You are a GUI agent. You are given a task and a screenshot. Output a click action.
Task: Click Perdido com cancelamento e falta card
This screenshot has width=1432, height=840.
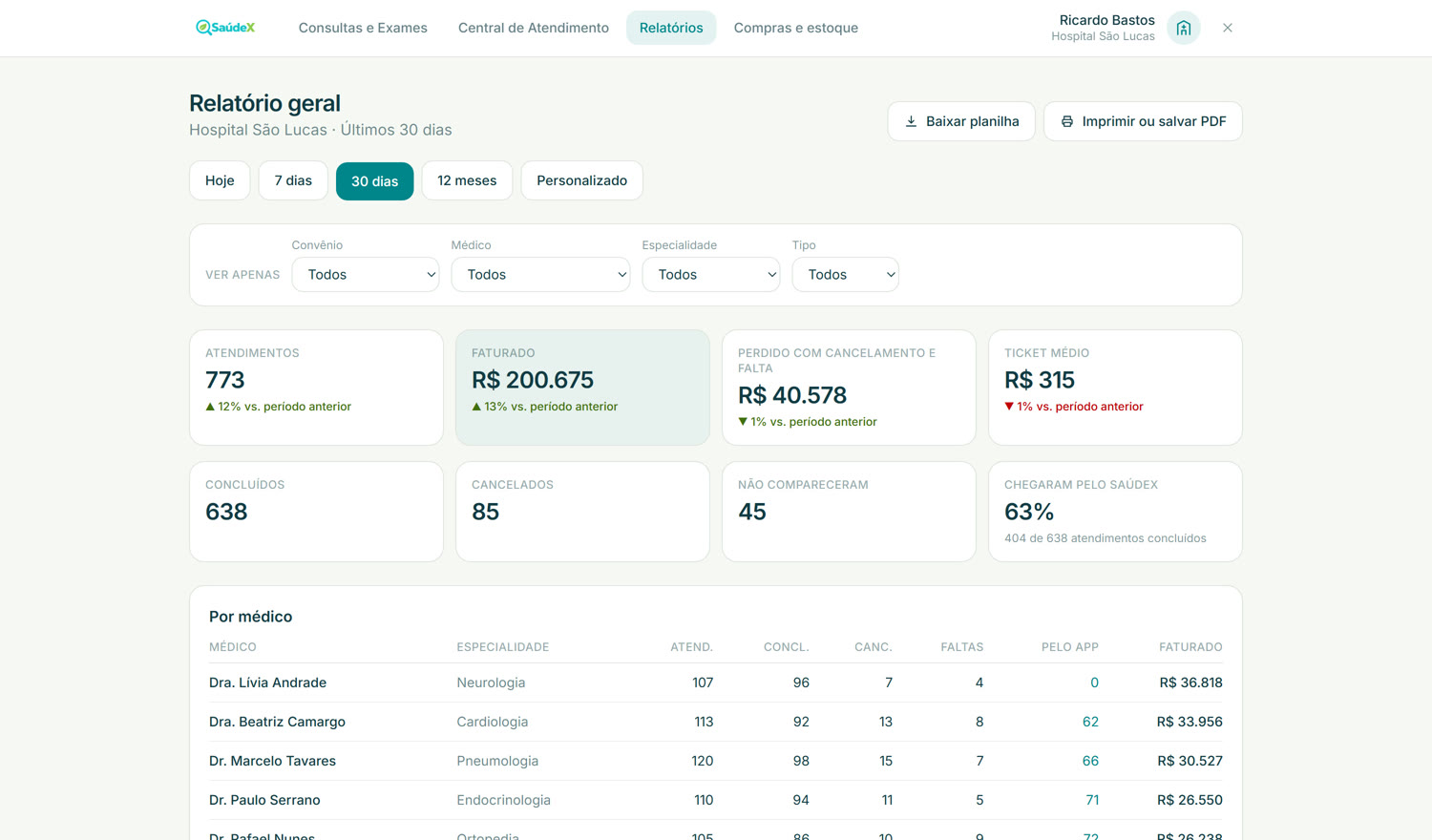pyautogui.click(x=849, y=388)
